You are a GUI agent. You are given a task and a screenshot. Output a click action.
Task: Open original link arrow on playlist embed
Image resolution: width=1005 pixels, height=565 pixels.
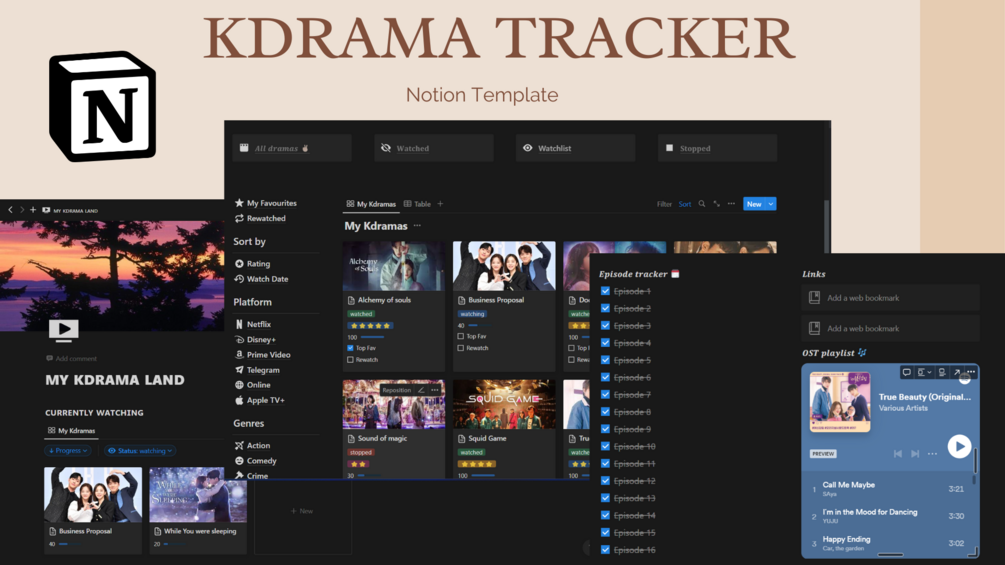click(x=957, y=372)
